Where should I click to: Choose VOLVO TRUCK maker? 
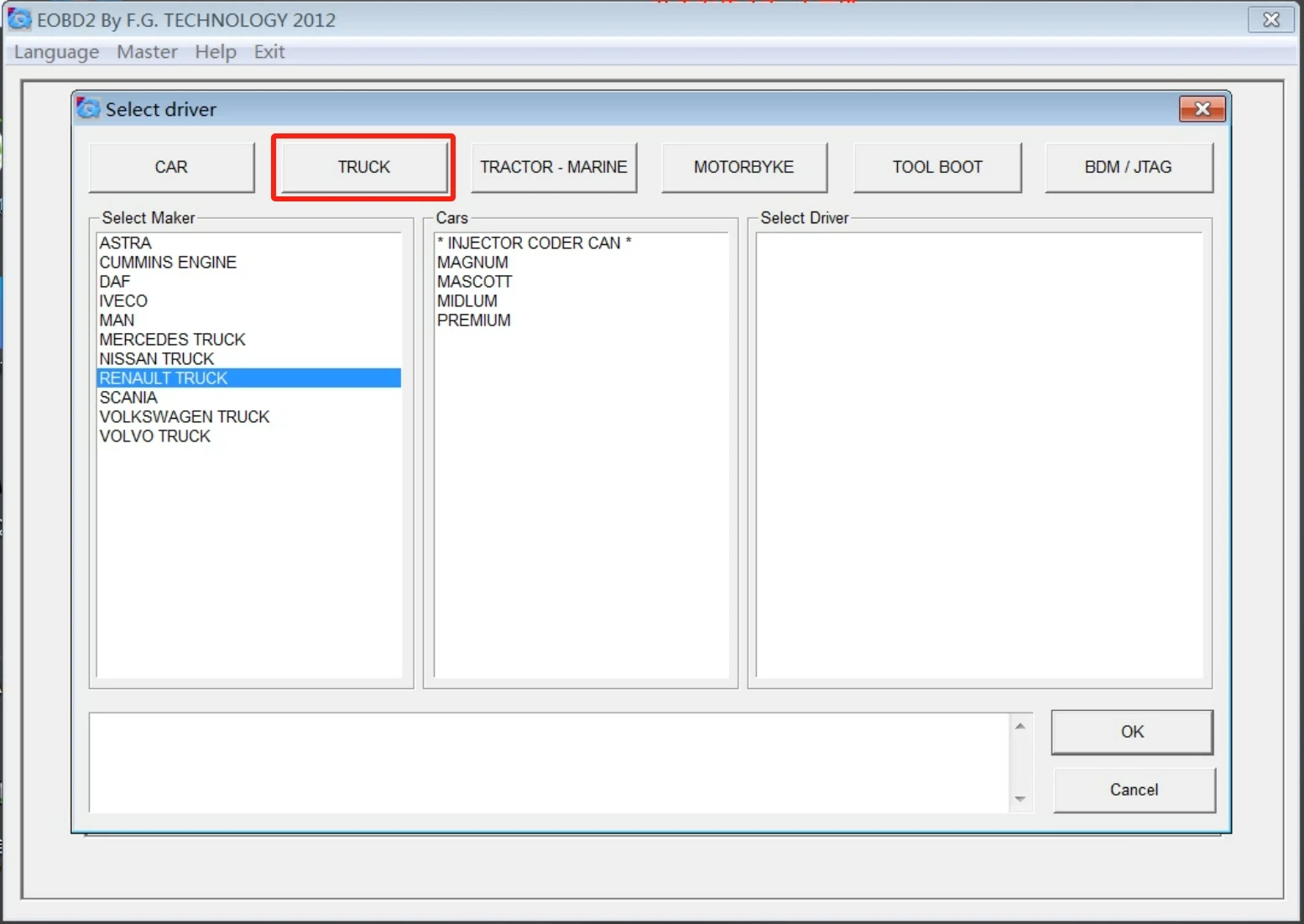coord(248,436)
